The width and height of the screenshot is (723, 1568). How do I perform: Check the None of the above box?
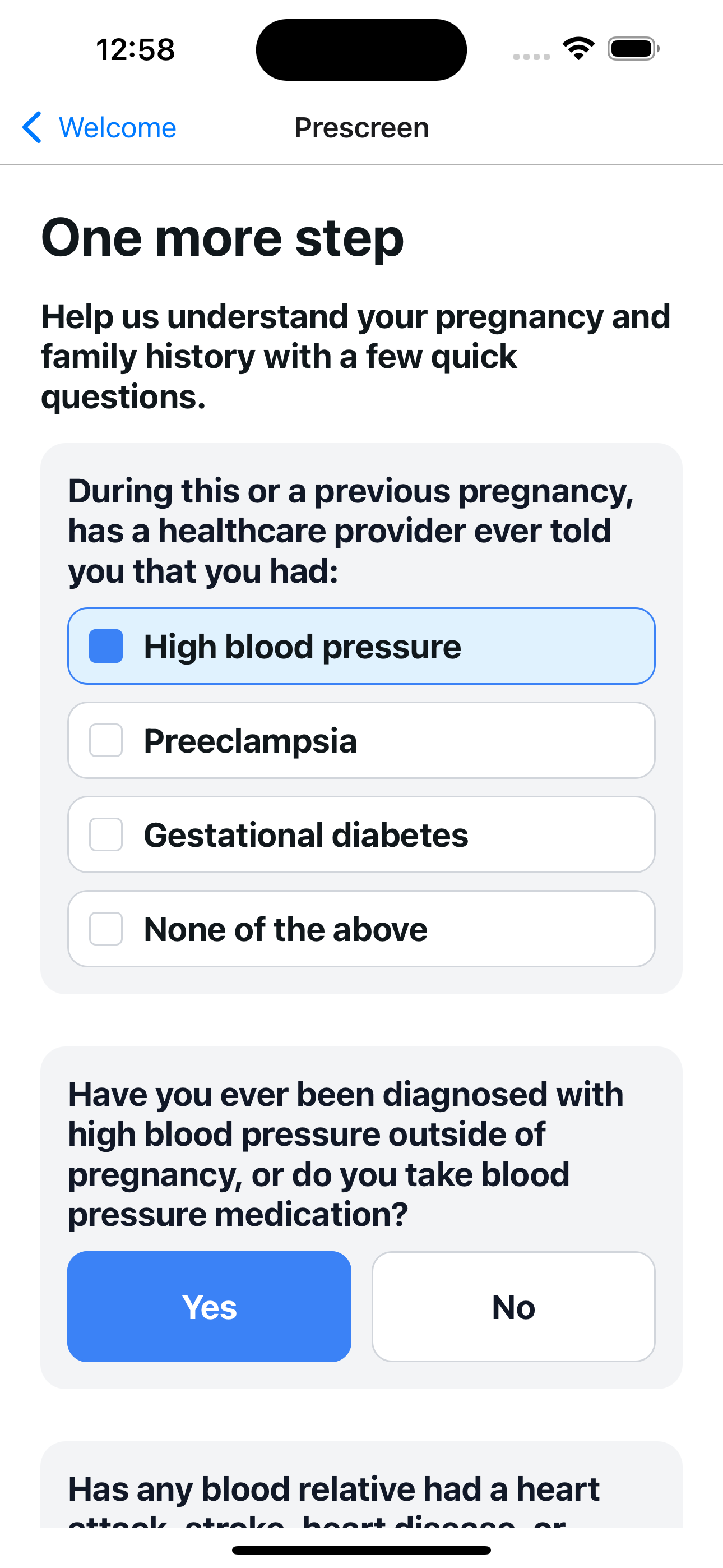[x=106, y=928]
